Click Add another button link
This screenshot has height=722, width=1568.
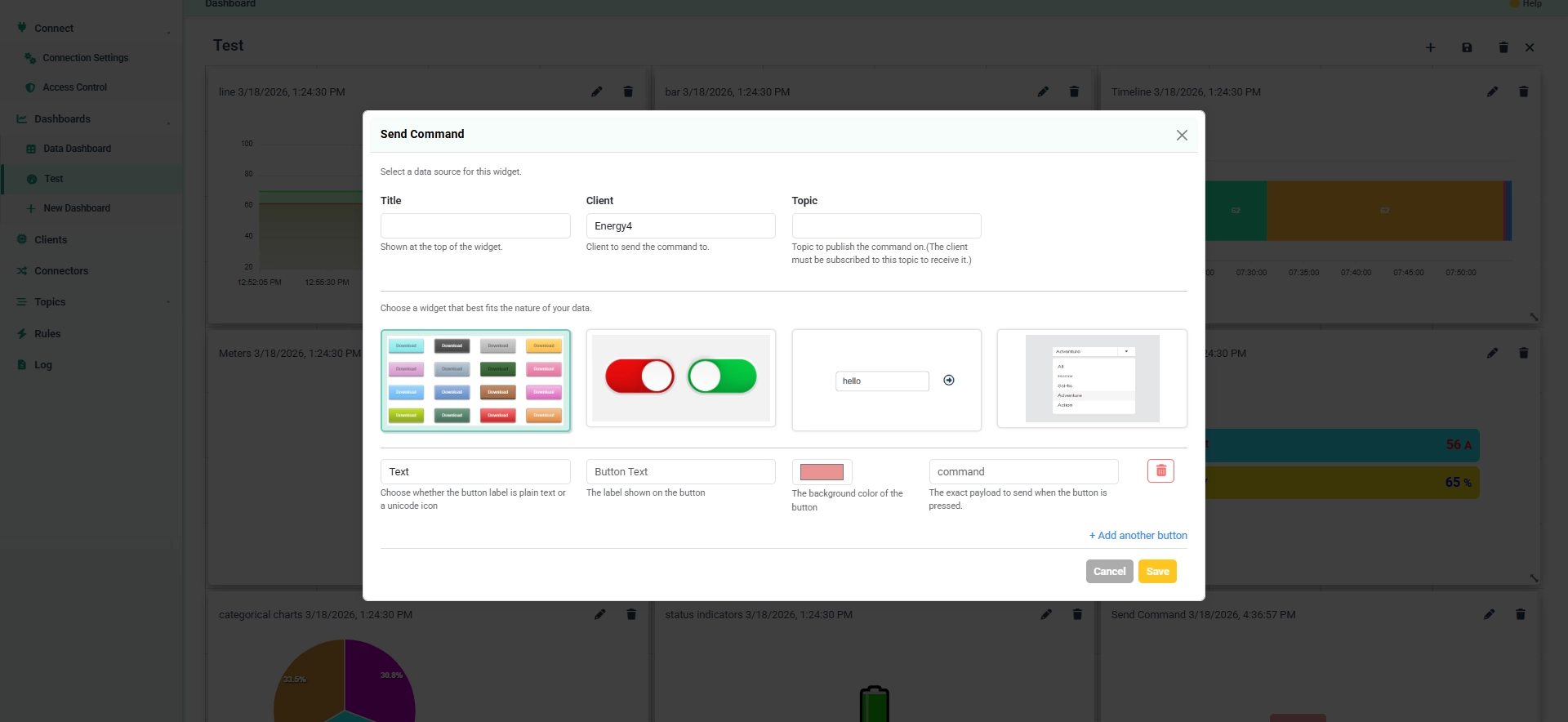[1138, 536]
